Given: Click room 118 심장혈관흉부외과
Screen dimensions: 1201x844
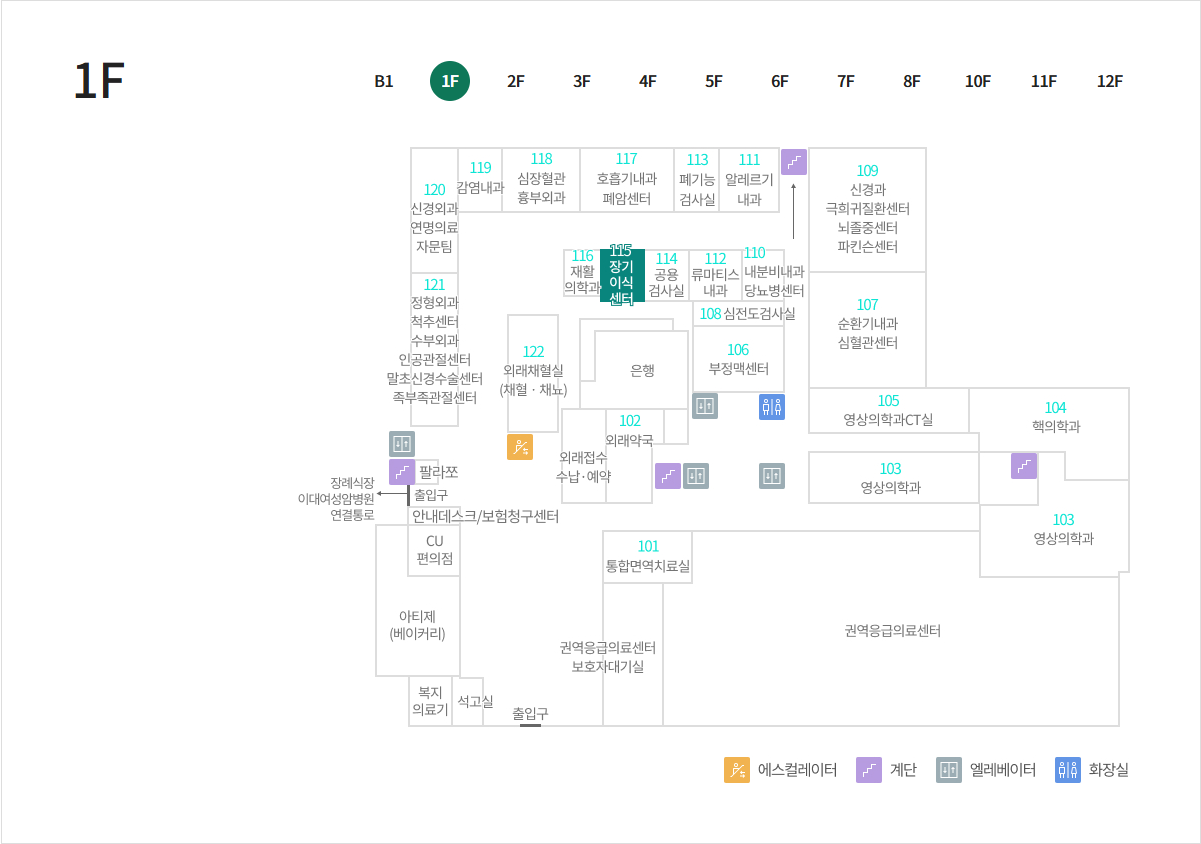Looking at the screenshot, I should [x=541, y=180].
